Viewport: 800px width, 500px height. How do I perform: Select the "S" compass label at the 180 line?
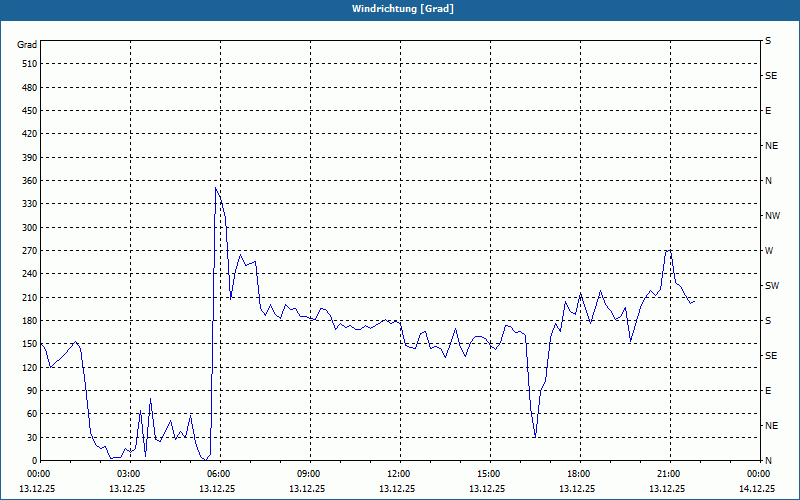[x=768, y=321]
